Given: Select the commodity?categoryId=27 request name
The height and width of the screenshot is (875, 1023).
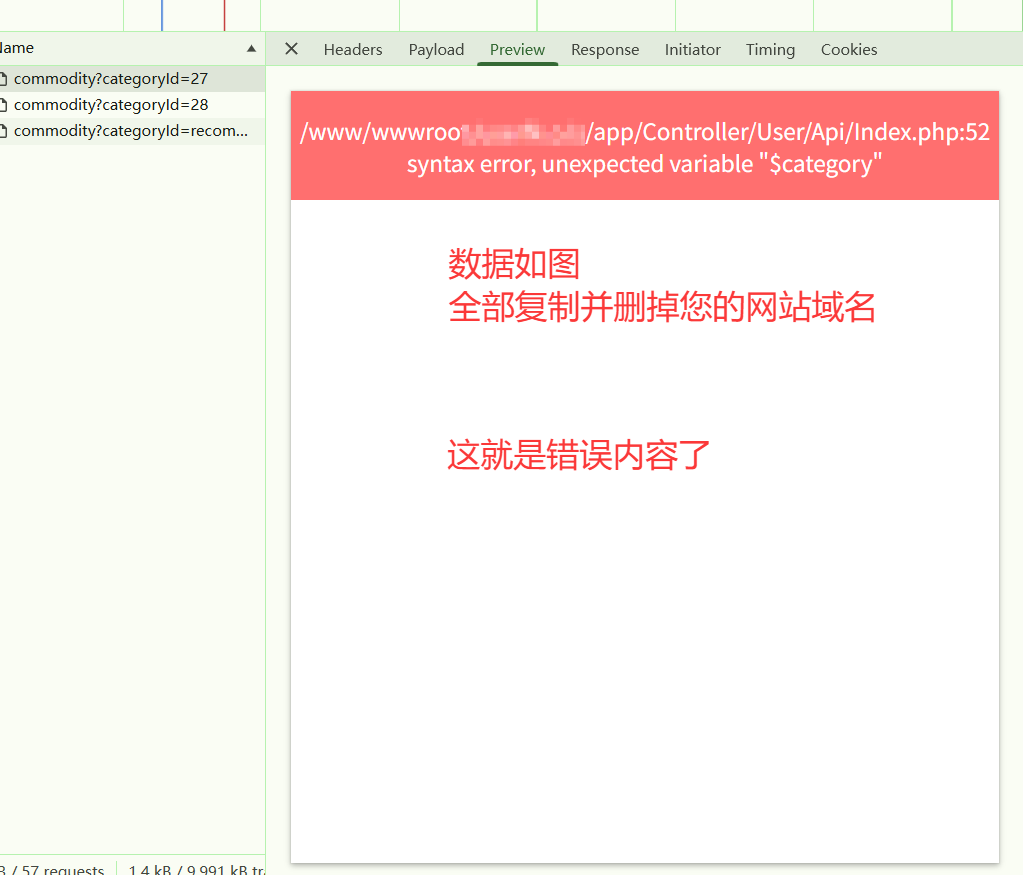Looking at the screenshot, I should coord(111,79).
